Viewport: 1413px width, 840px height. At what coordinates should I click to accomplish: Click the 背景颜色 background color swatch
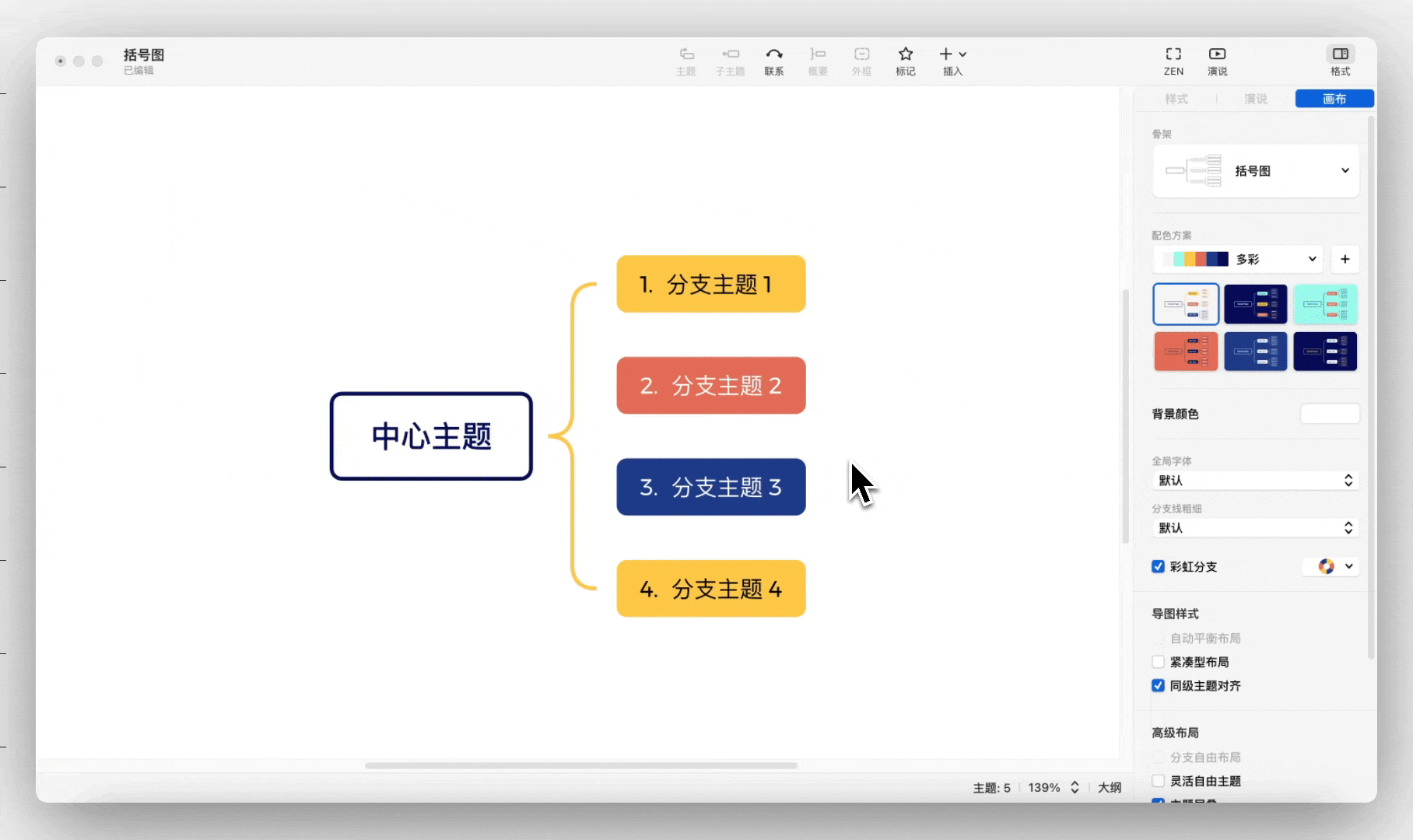pos(1330,414)
